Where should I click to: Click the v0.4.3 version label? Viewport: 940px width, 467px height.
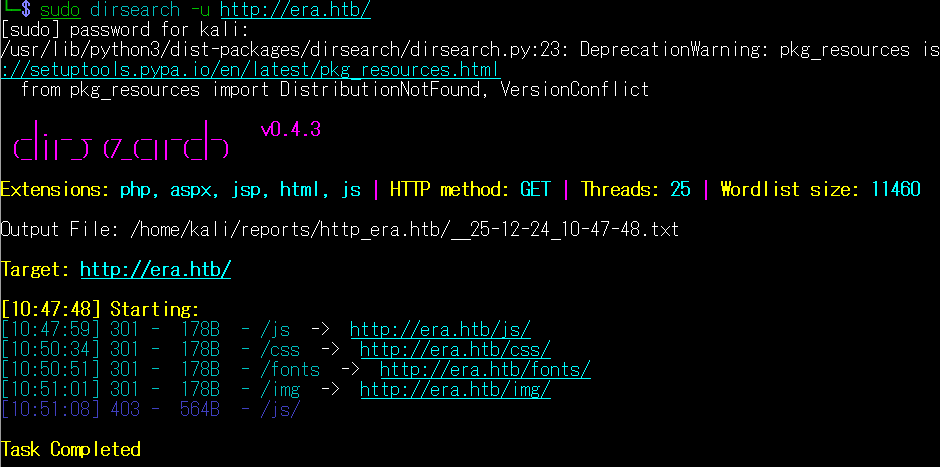pyautogui.click(x=290, y=130)
